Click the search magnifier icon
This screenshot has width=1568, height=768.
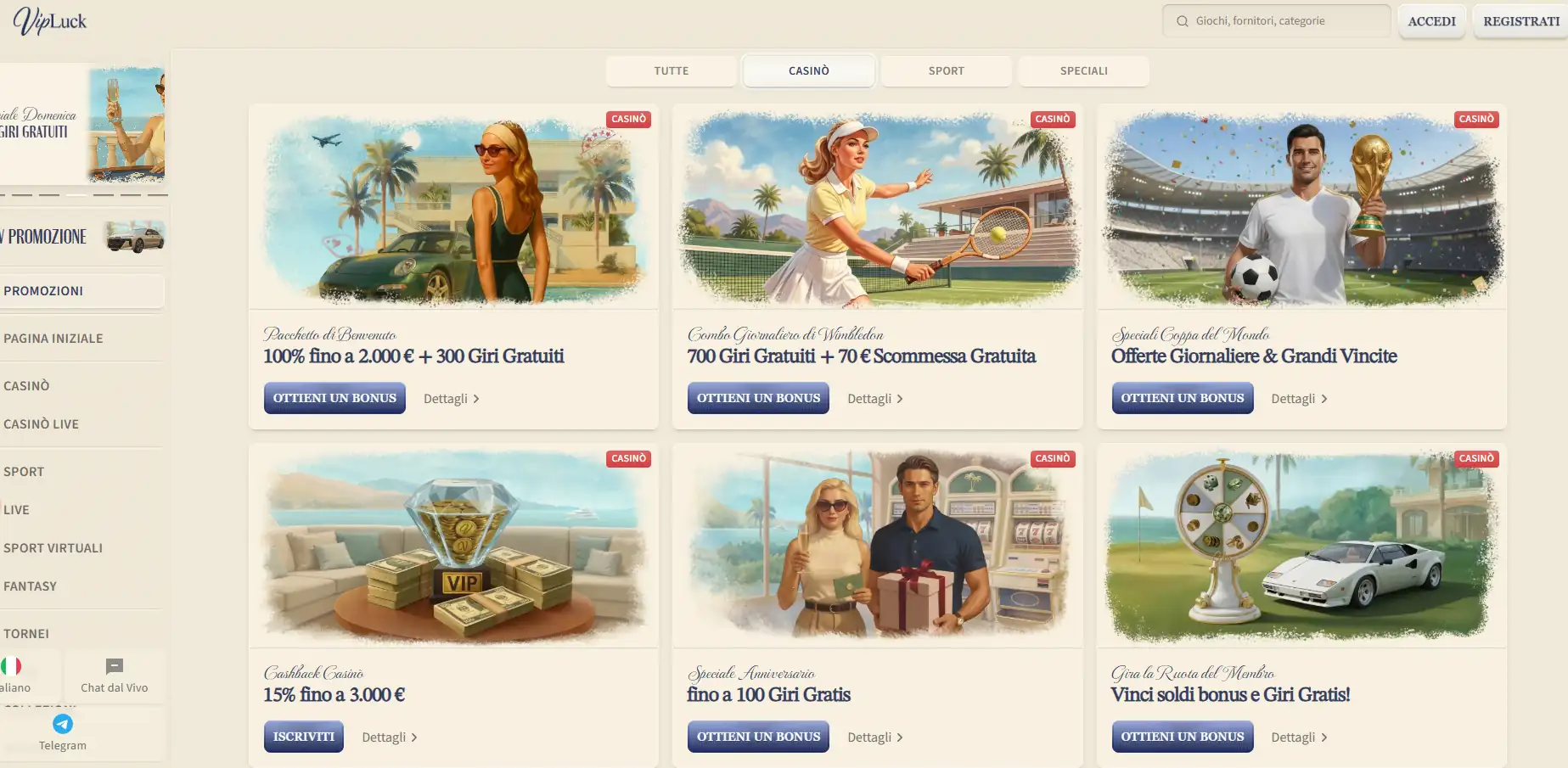click(1183, 21)
